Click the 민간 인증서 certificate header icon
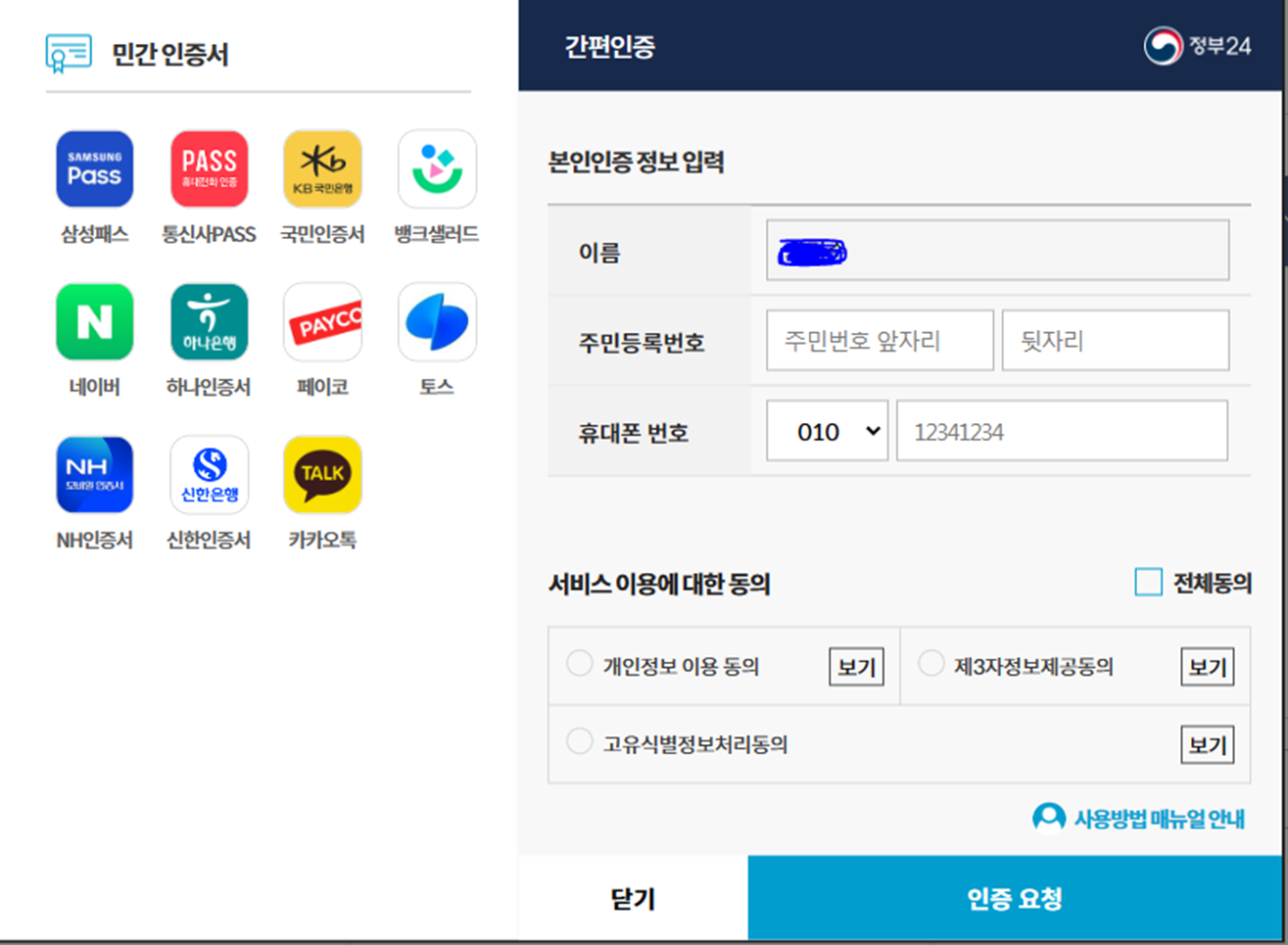1288x945 pixels. (x=69, y=53)
